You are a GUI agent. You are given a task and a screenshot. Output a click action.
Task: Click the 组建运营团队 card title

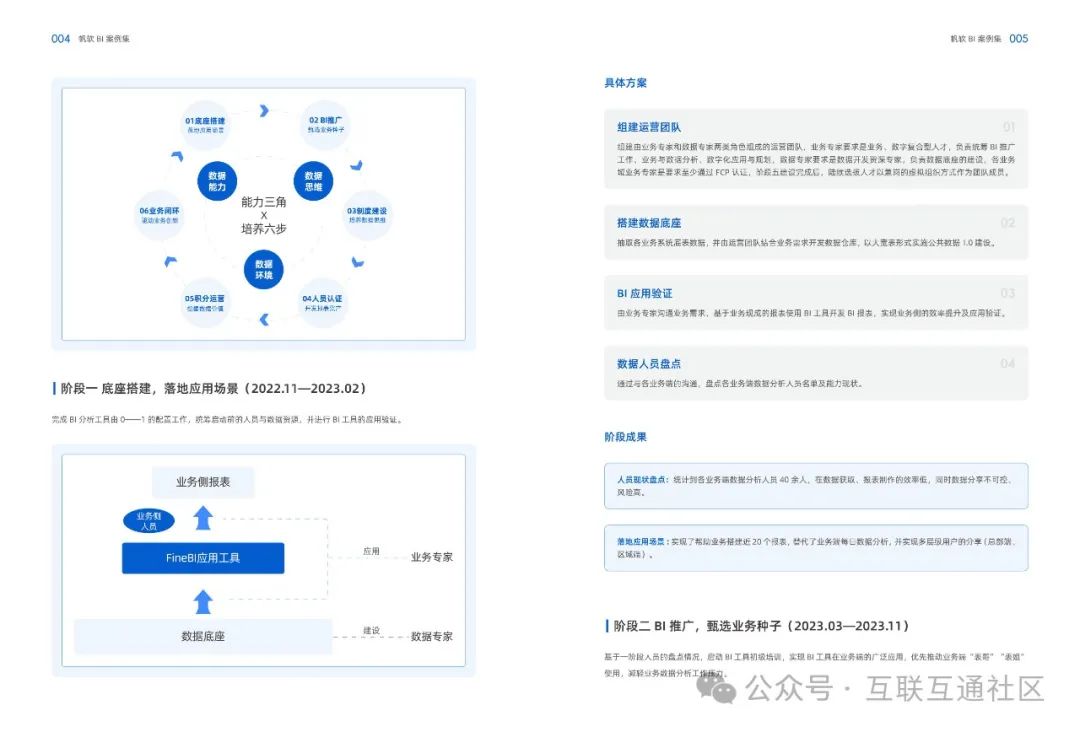649,127
